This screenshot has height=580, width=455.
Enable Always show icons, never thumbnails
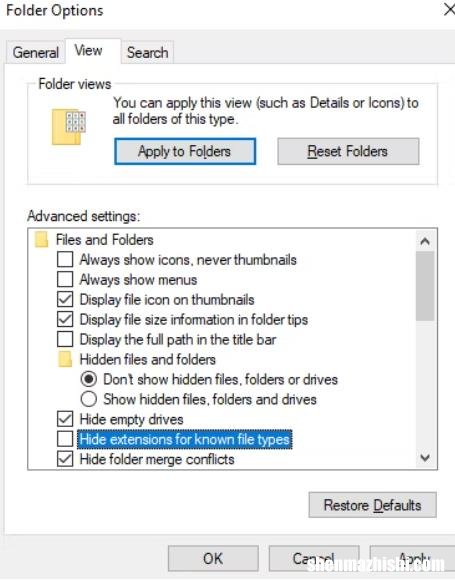(x=65, y=260)
